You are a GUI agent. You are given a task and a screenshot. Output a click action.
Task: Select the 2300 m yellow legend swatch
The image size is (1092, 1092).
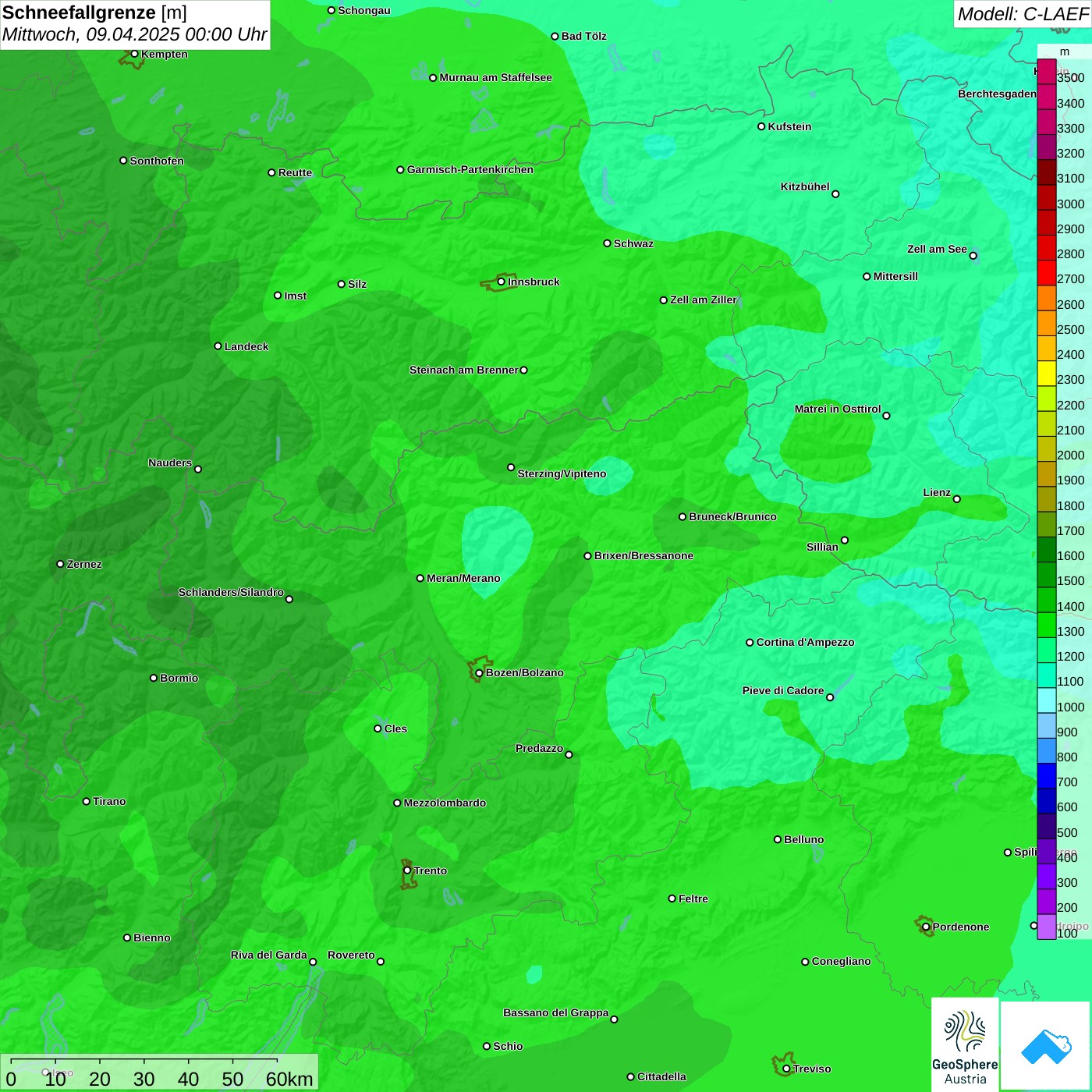click(1047, 374)
